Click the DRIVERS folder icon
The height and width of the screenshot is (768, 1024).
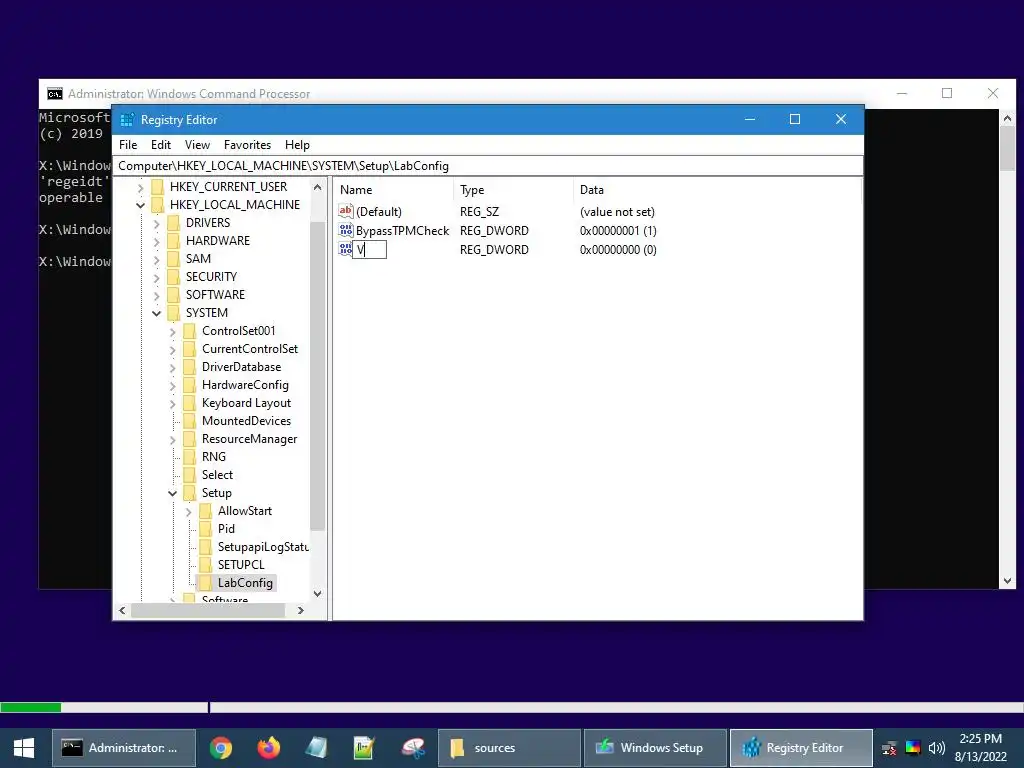tap(174, 223)
